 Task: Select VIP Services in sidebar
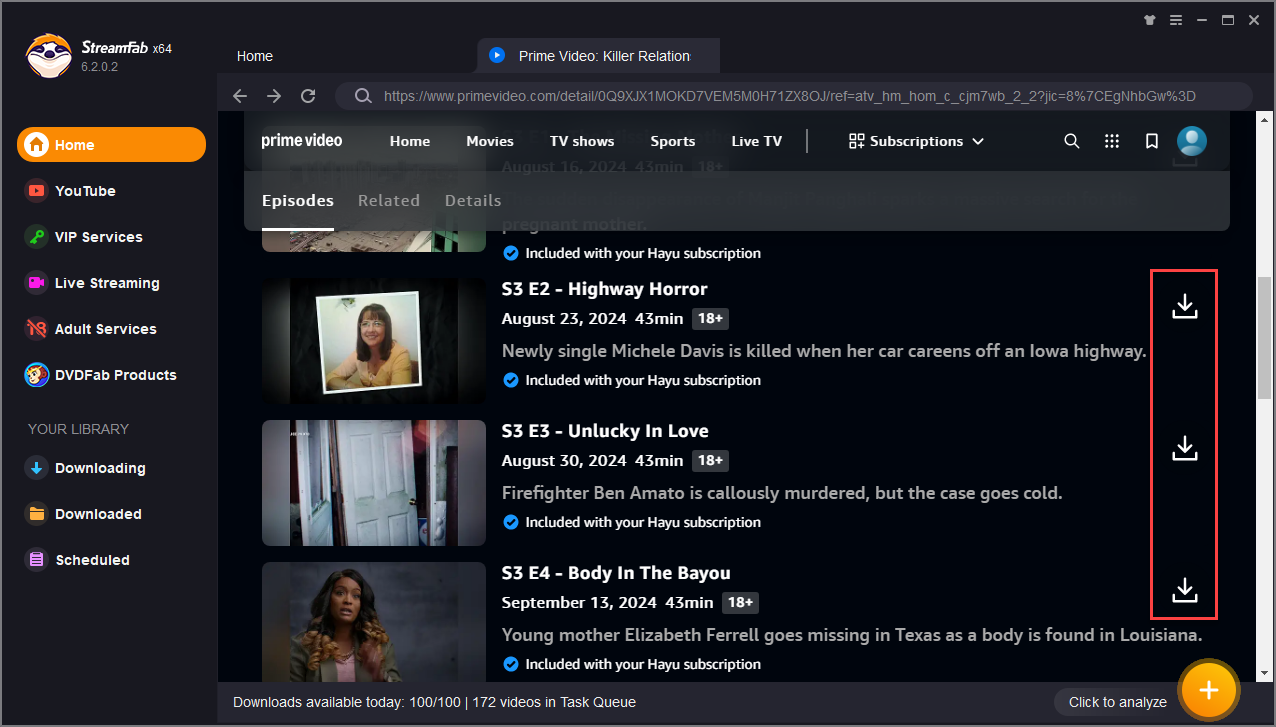(x=98, y=237)
